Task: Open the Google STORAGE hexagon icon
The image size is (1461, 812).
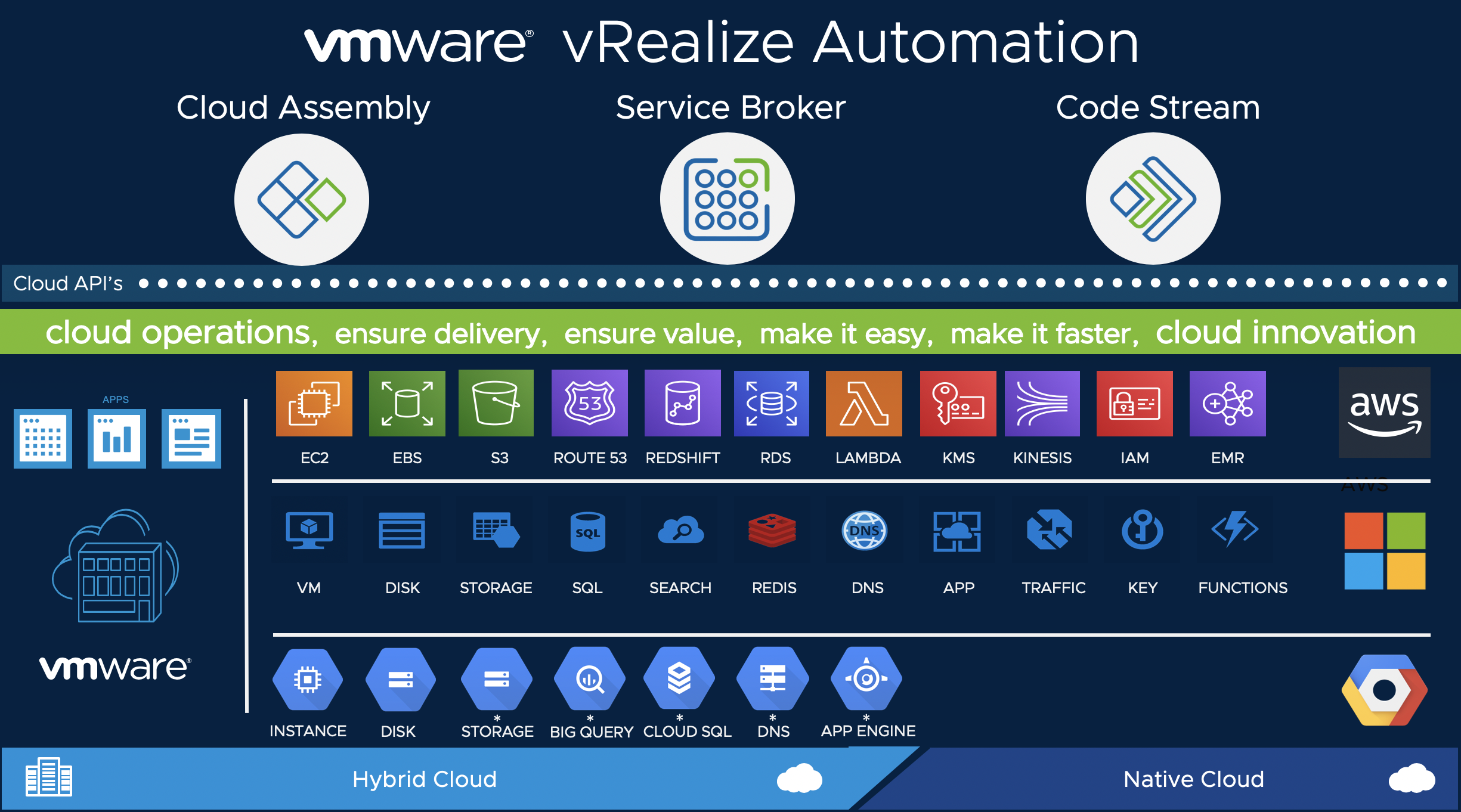Action: point(497,678)
